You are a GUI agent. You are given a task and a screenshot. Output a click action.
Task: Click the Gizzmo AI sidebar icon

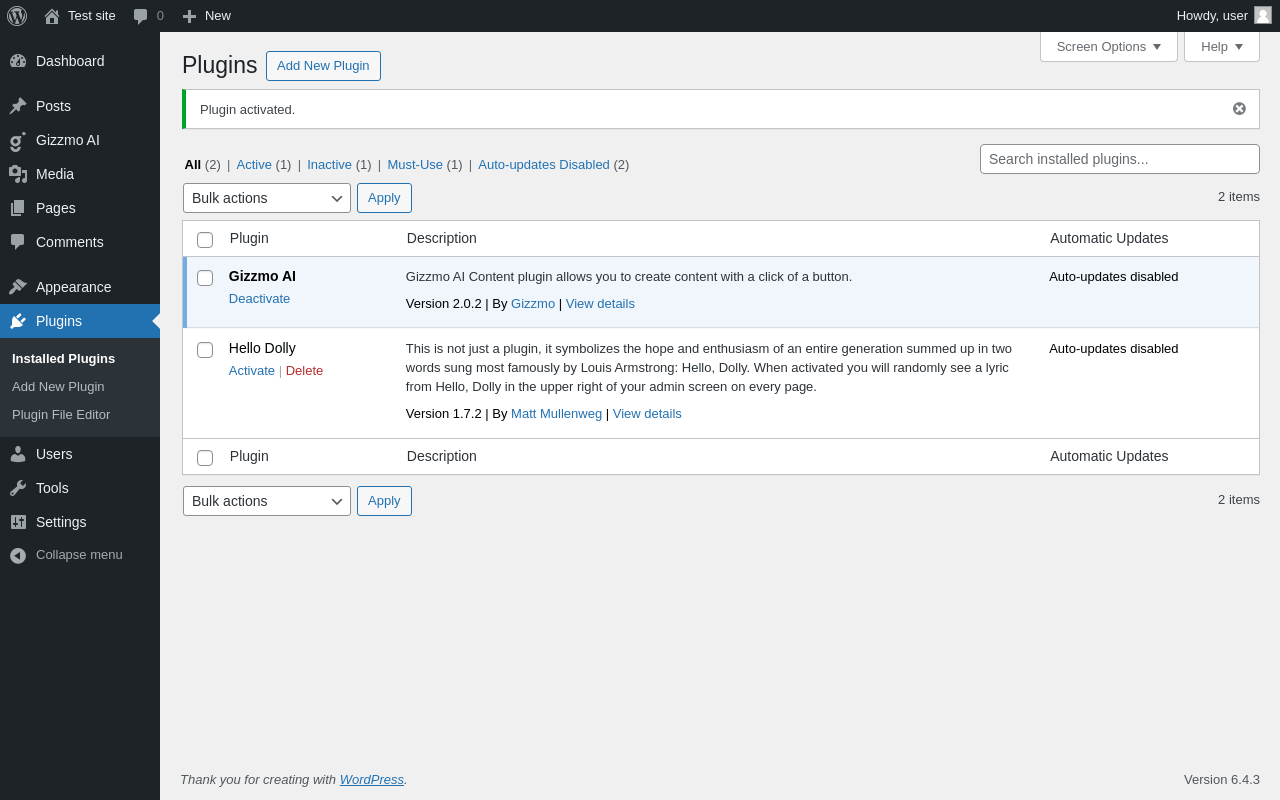[x=18, y=140]
